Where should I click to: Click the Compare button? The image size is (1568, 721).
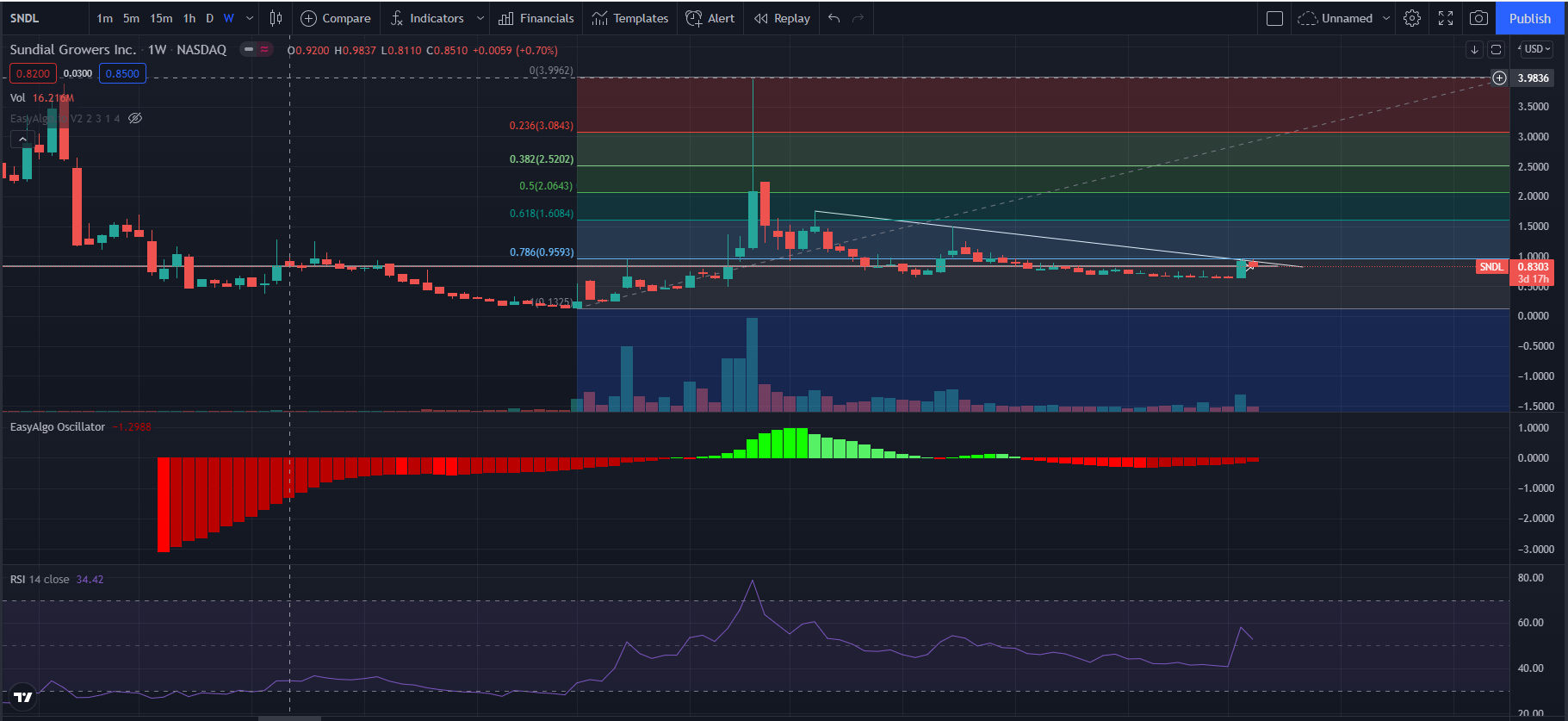(x=336, y=18)
